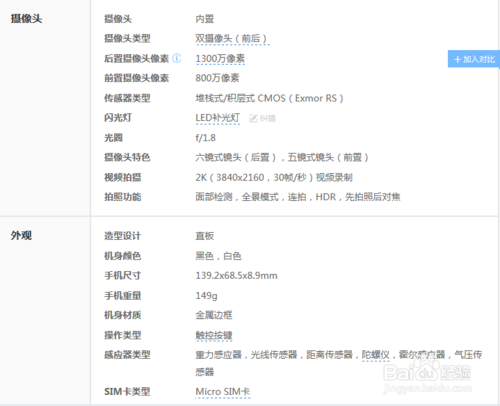Click the 手机重量 row label

[x=123, y=296]
